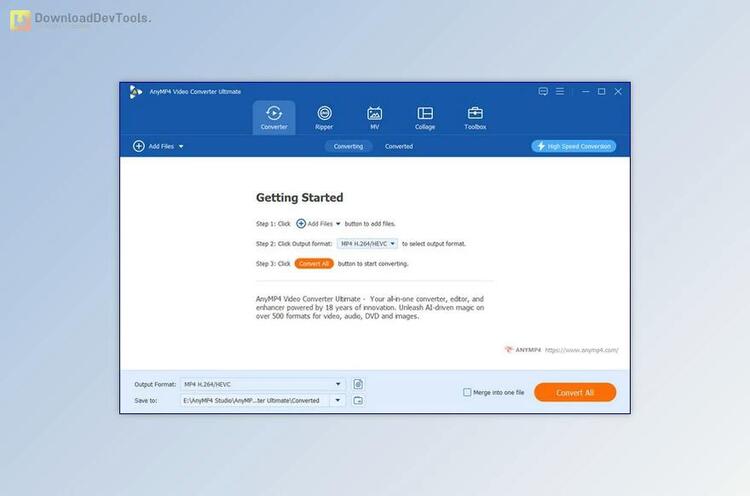Viewport: 750px width, 496px height.
Task: Open the output folder icon
Action: (x=358, y=400)
